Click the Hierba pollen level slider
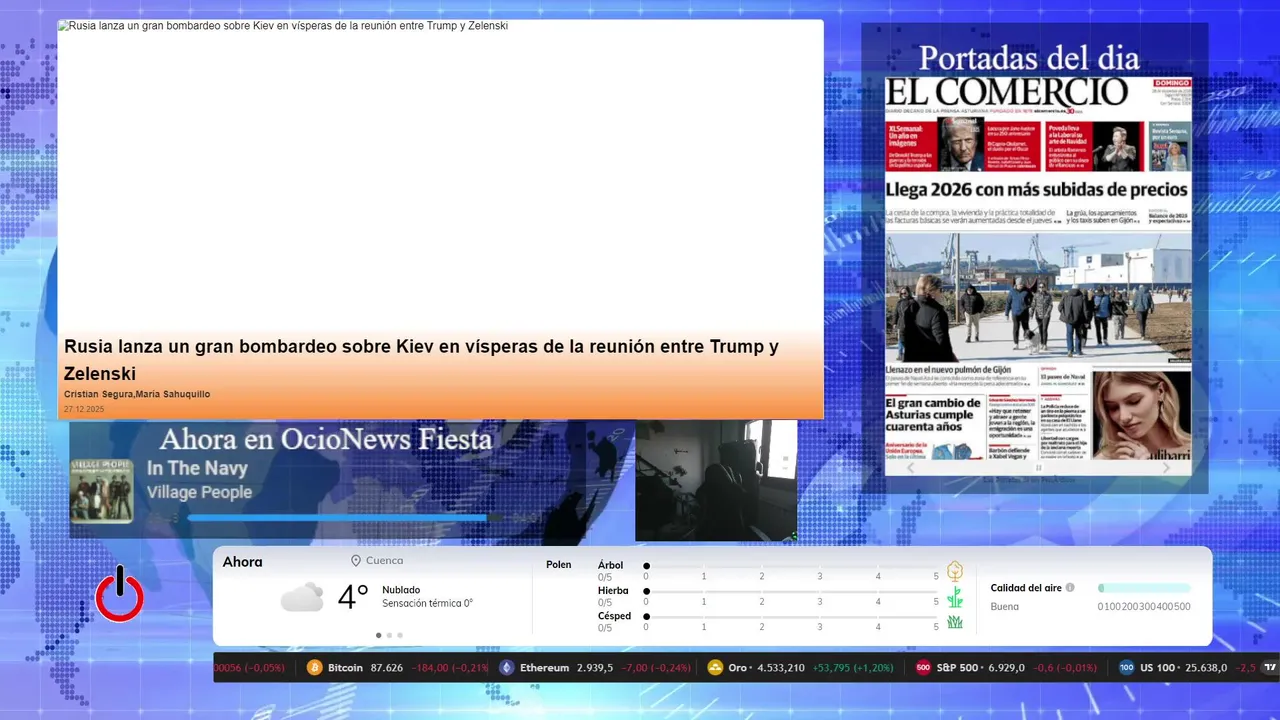The height and width of the screenshot is (720, 1280). pyautogui.click(x=791, y=591)
